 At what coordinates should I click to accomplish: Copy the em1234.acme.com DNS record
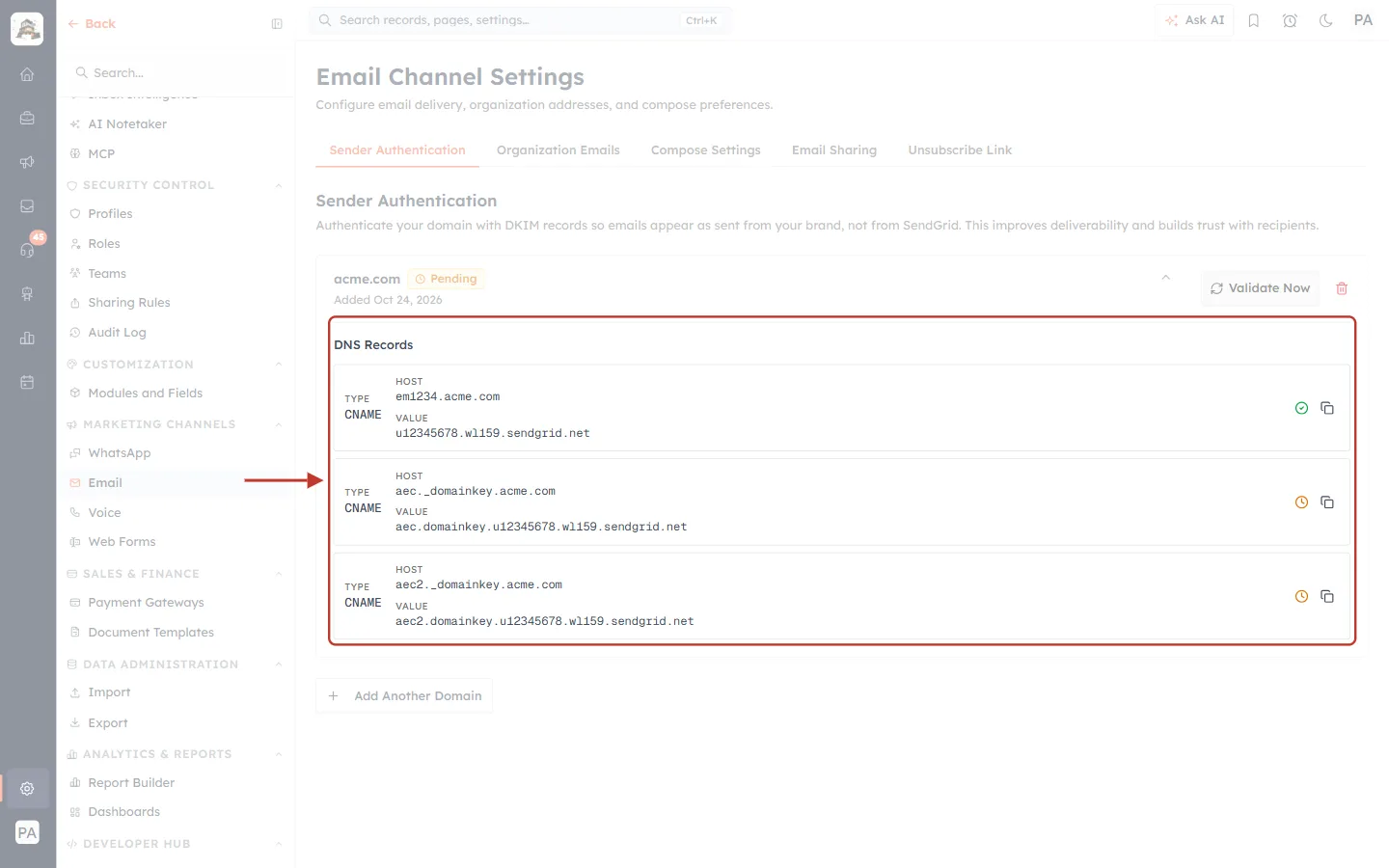click(1327, 408)
